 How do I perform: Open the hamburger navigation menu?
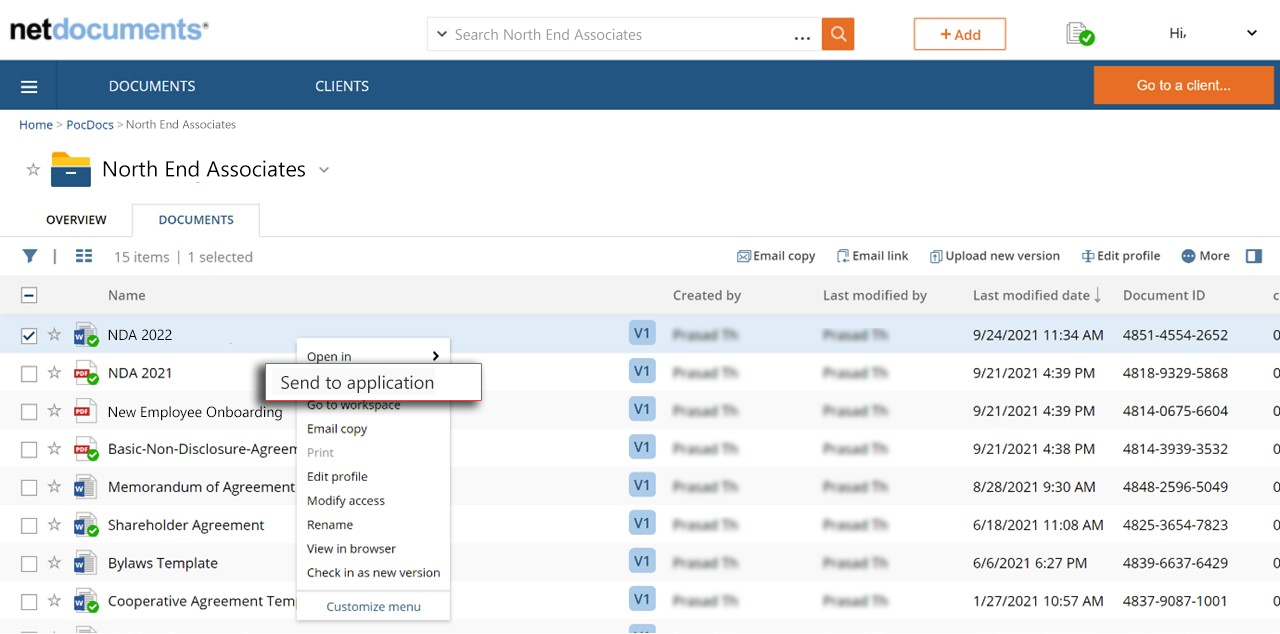pyautogui.click(x=29, y=87)
